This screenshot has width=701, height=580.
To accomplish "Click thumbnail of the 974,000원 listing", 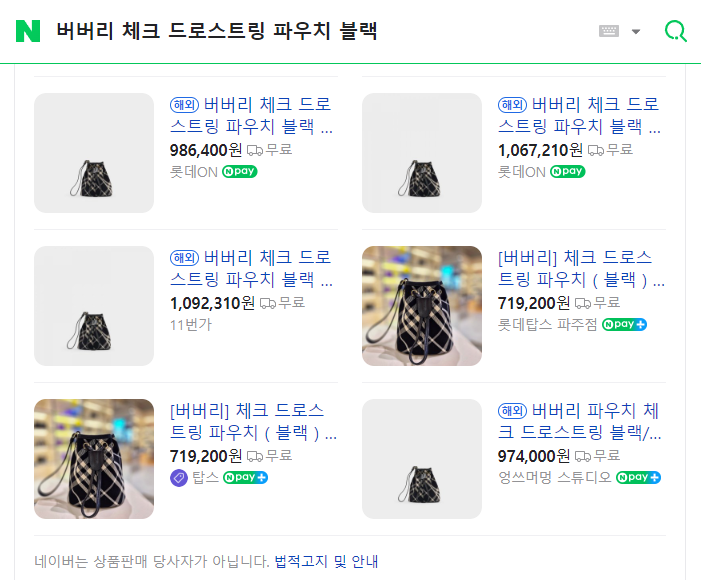I will pyautogui.click(x=422, y=459).
